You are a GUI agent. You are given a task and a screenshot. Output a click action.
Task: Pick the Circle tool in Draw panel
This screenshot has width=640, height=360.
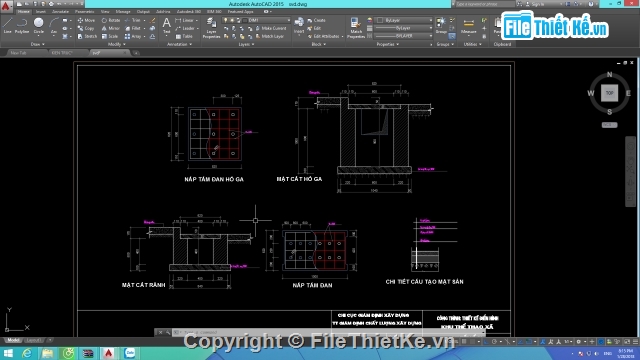click(38, 25)
